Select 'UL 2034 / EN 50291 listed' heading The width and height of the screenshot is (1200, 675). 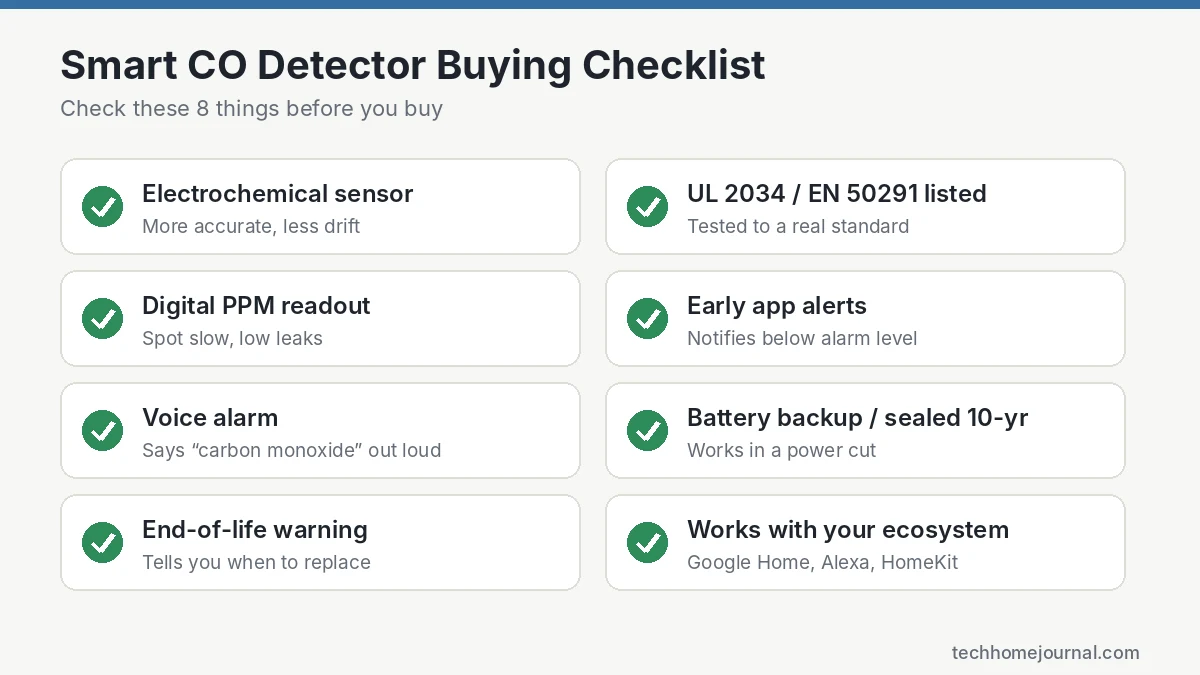point(837,194)
